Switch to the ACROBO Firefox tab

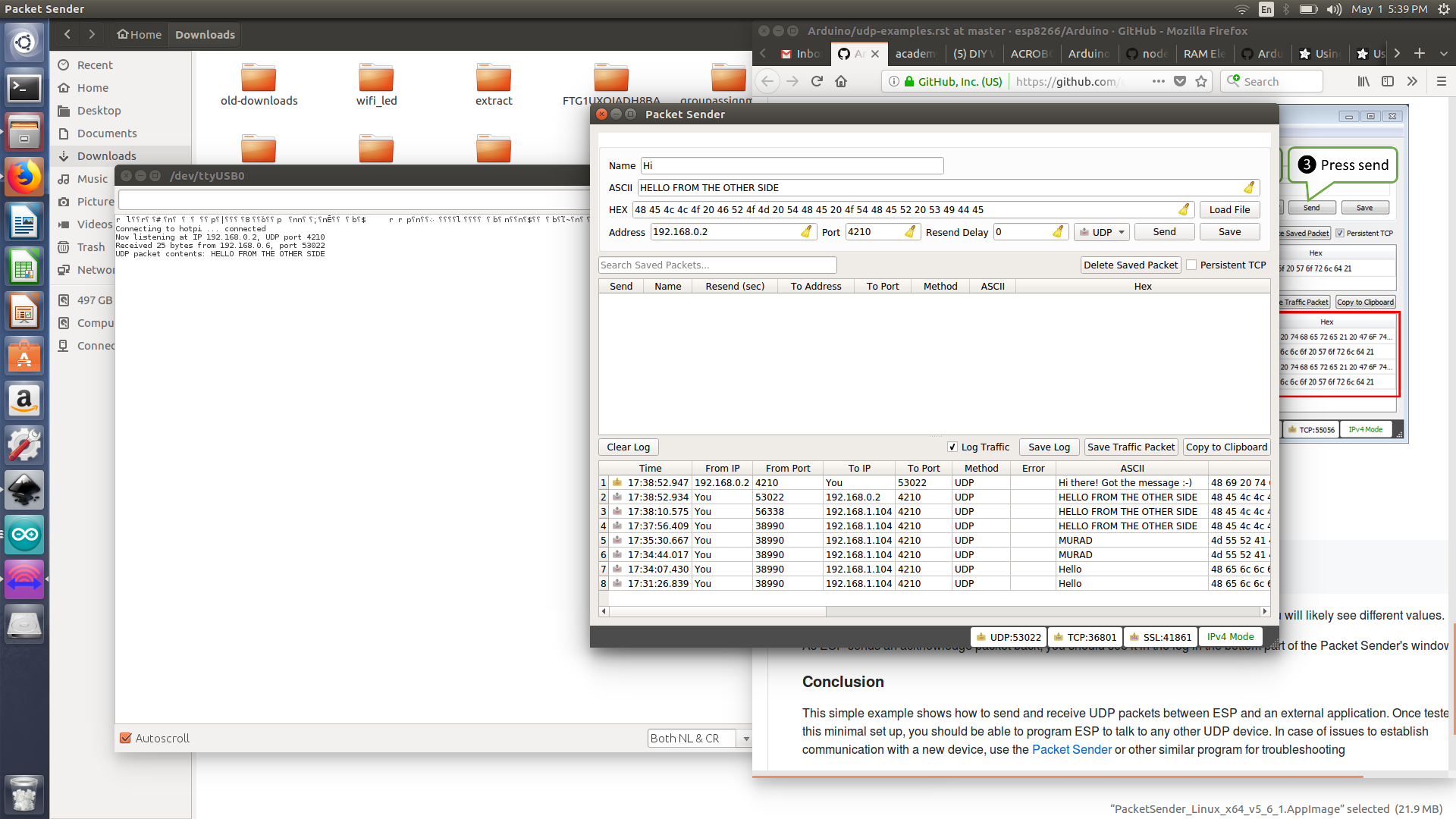pyautogui.click(x=1031, y=53)
